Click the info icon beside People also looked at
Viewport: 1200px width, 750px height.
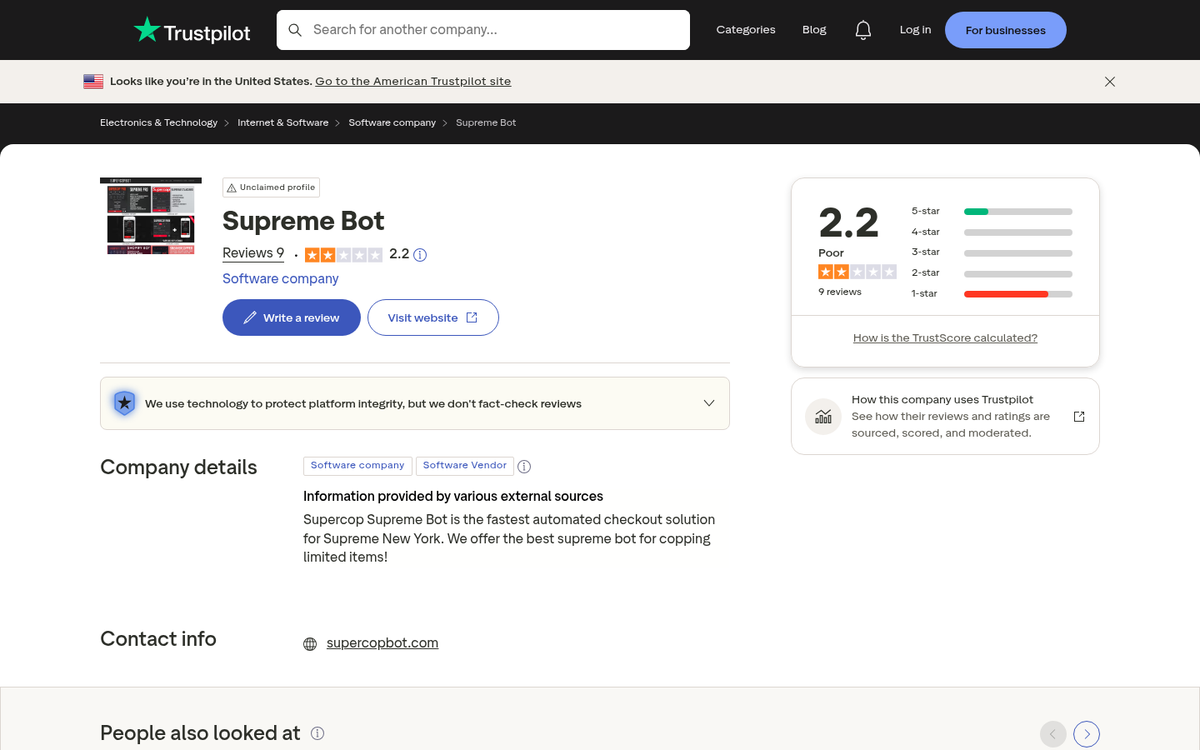[x=317, y=733]
